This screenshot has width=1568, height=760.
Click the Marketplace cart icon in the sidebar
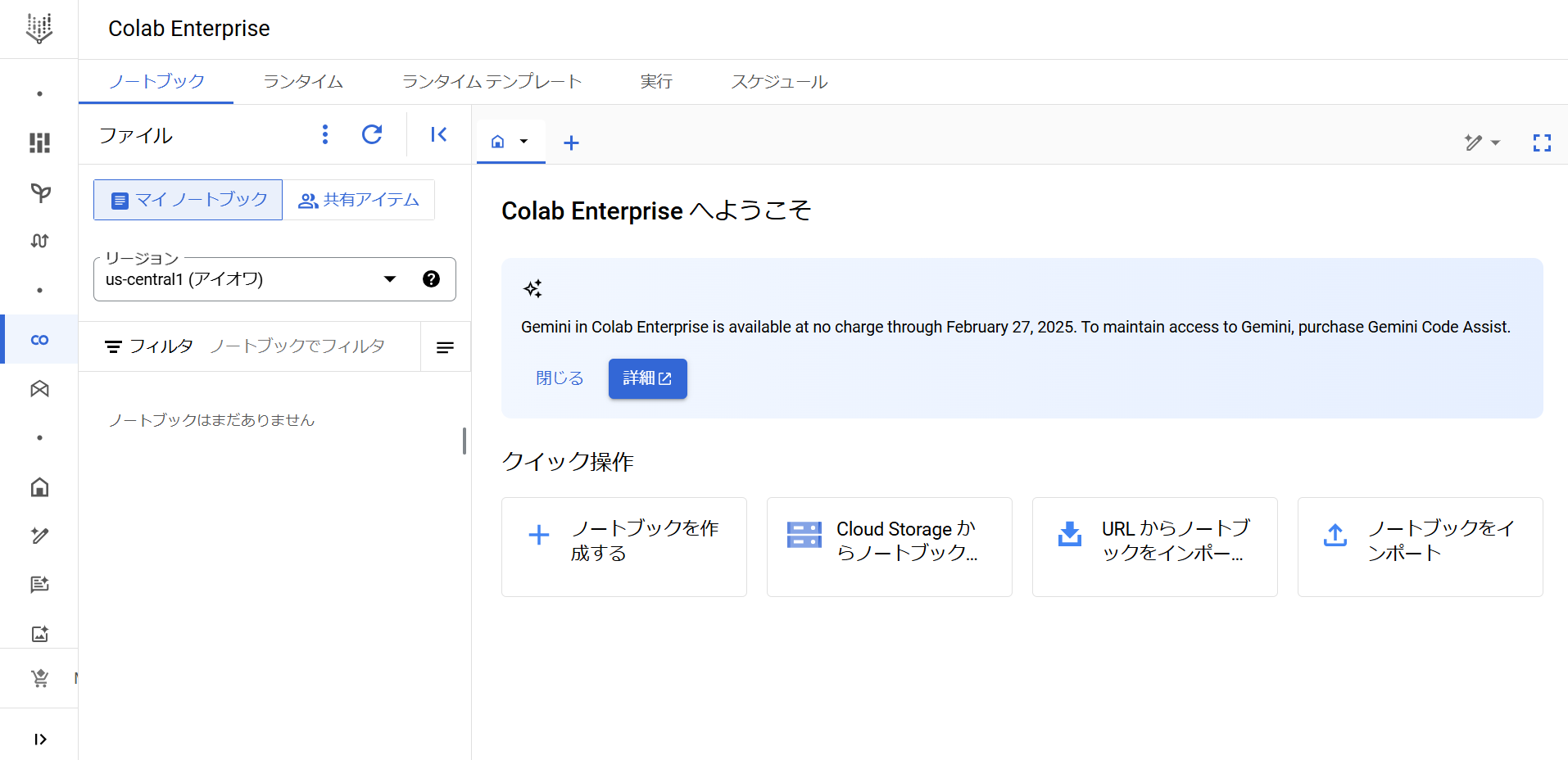(39, 678)
